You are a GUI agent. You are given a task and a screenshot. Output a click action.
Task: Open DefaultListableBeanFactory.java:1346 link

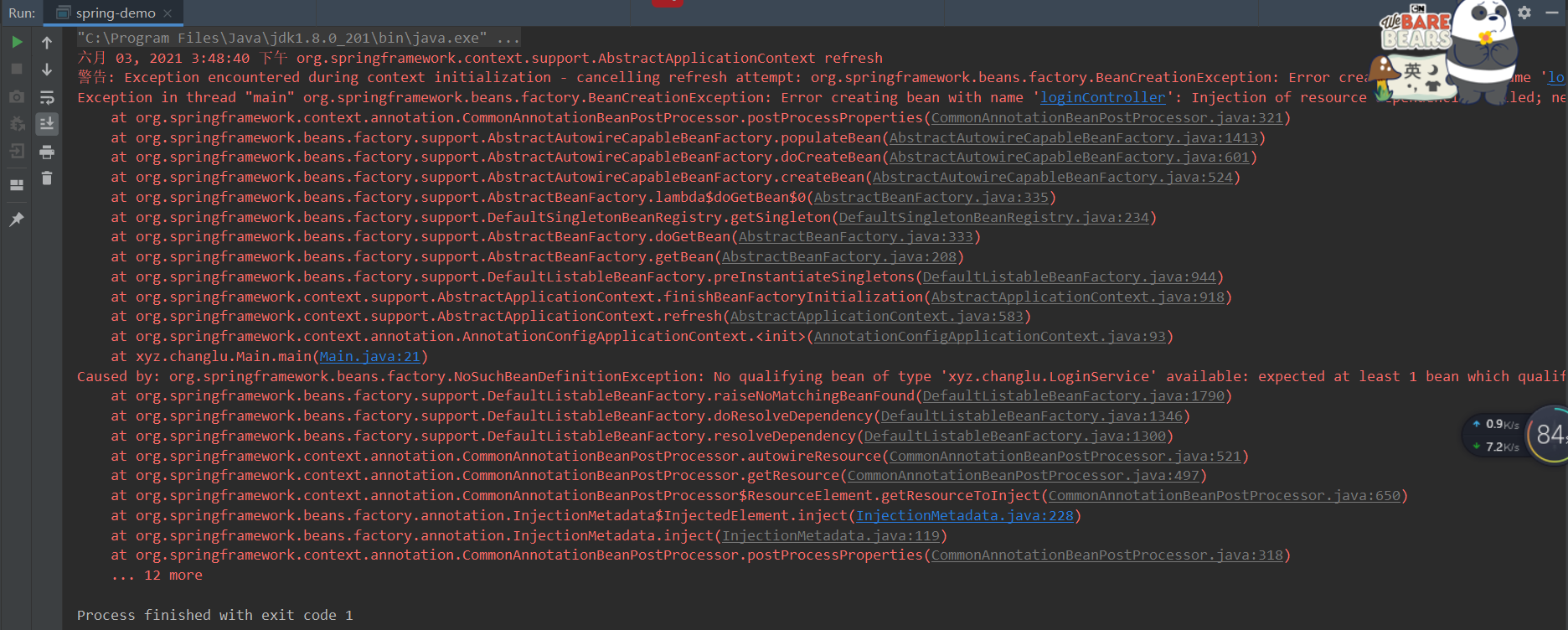pyautogui.click(x=1031, y=416)
